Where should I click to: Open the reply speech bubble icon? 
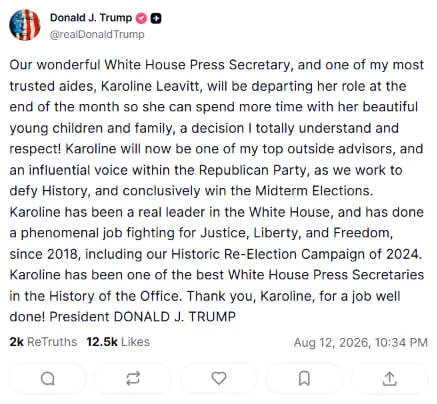(x=48, y=379)
